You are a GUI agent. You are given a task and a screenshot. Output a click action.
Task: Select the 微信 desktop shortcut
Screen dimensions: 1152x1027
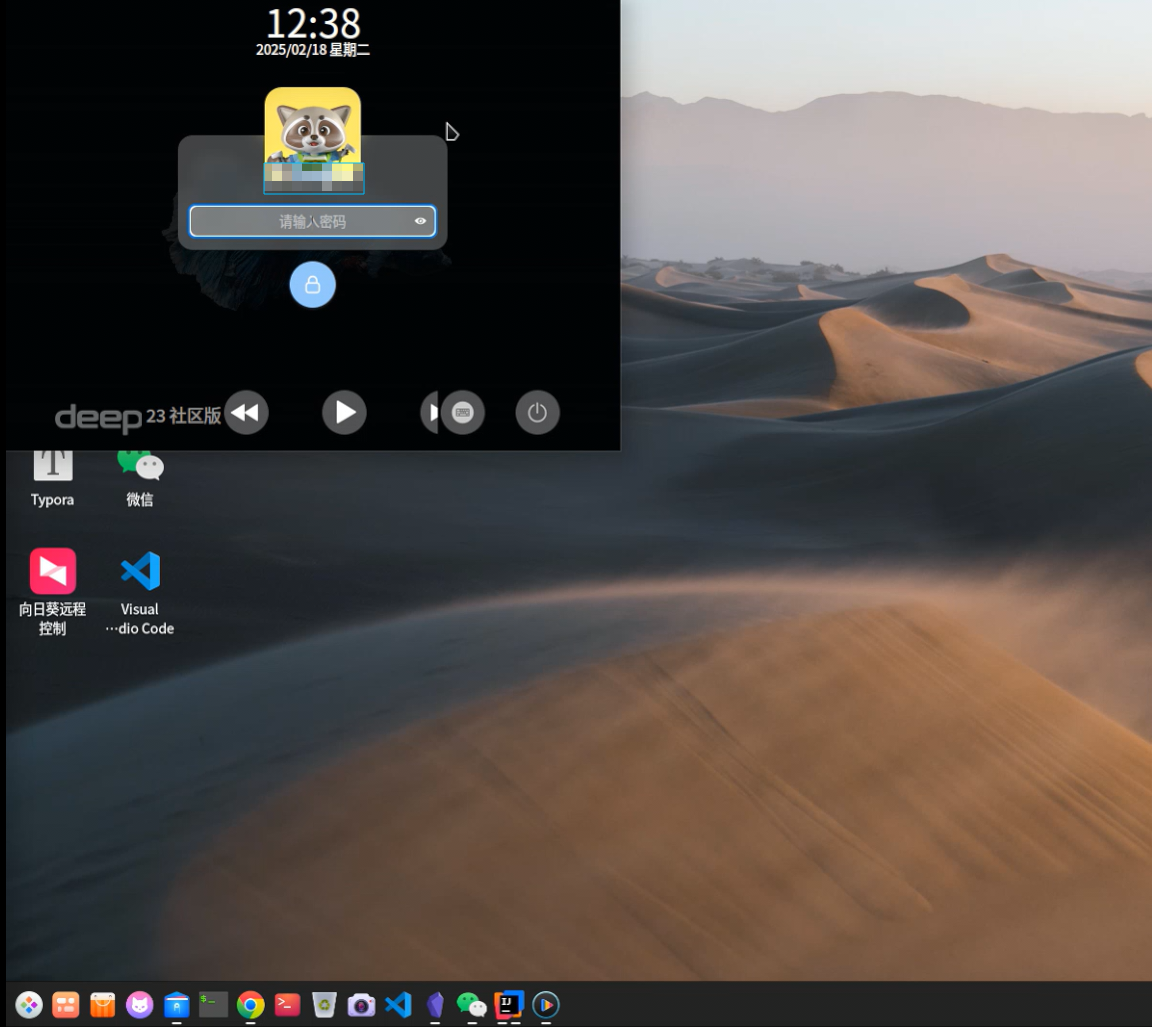[x=140, y=478]
